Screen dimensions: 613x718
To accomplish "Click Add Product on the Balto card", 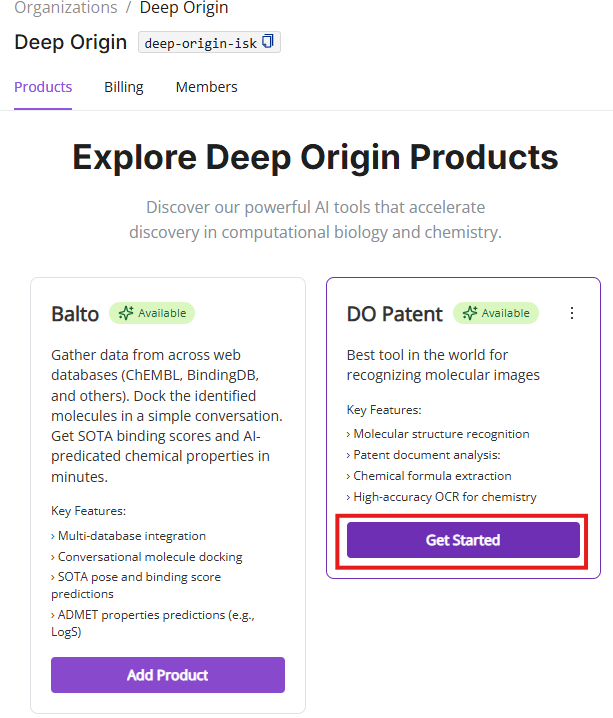I will pos(168,675).
